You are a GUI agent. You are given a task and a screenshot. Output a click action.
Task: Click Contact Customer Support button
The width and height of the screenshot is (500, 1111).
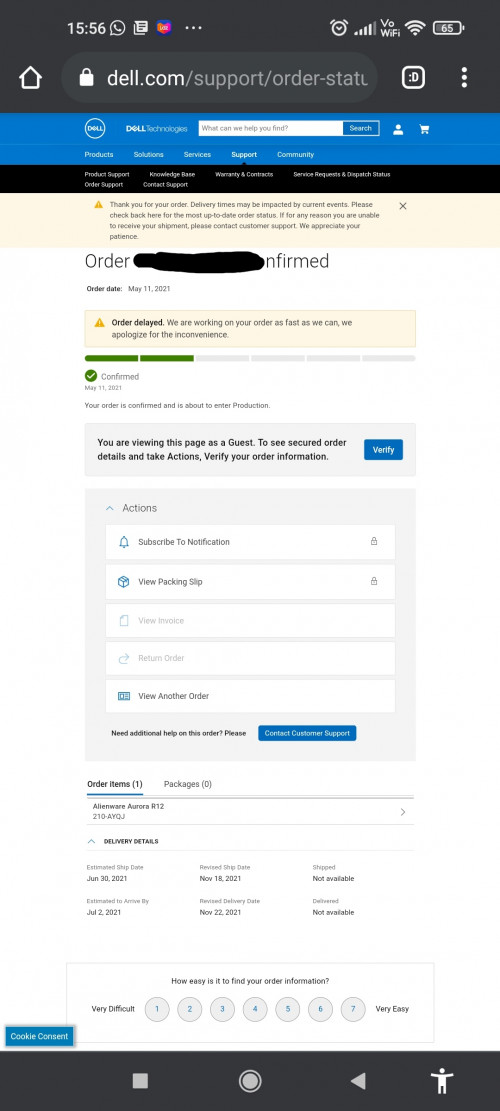click(x=307, y=733)
